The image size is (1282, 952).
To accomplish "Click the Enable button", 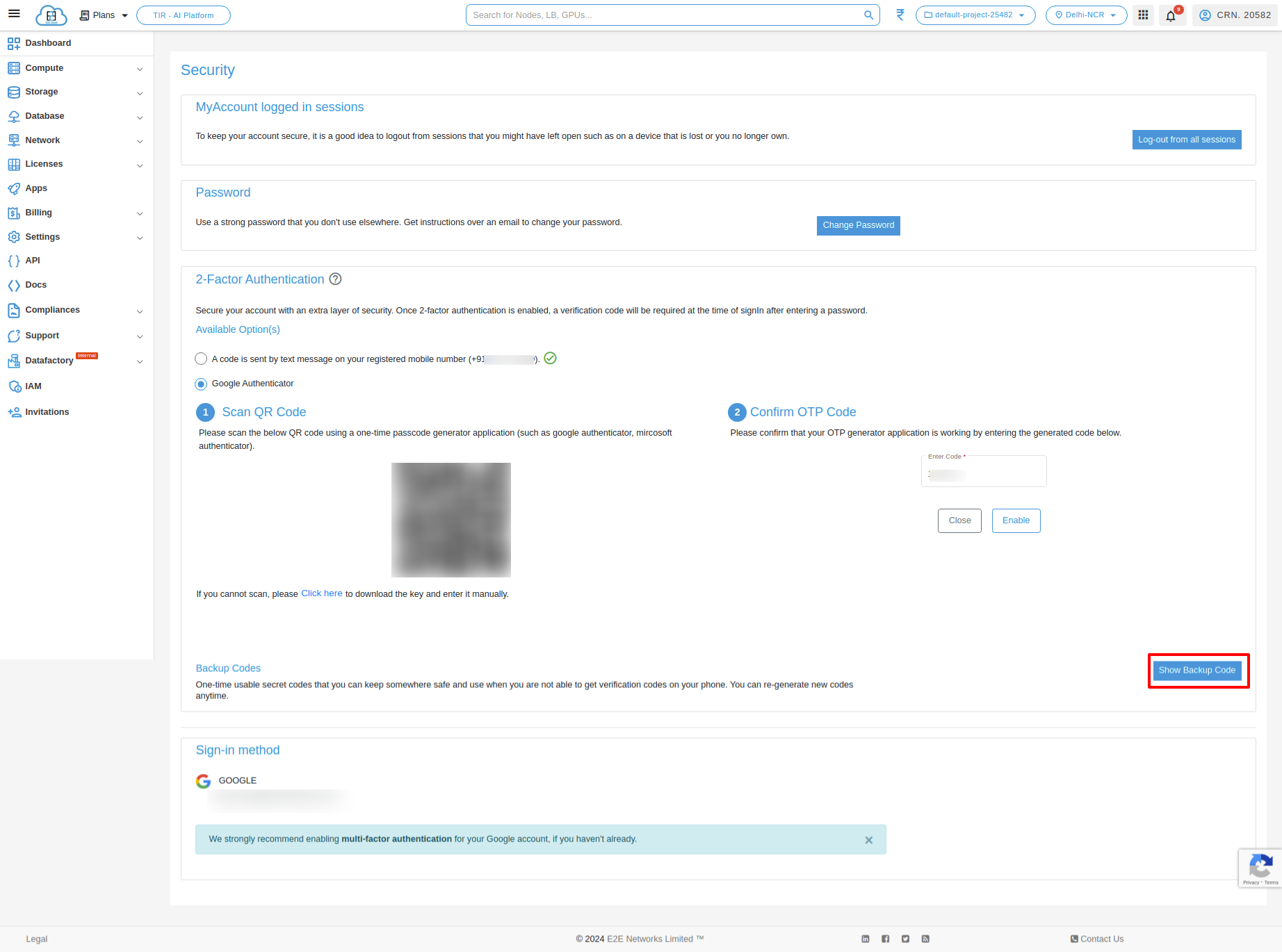I will click(x=1016, y=520).
